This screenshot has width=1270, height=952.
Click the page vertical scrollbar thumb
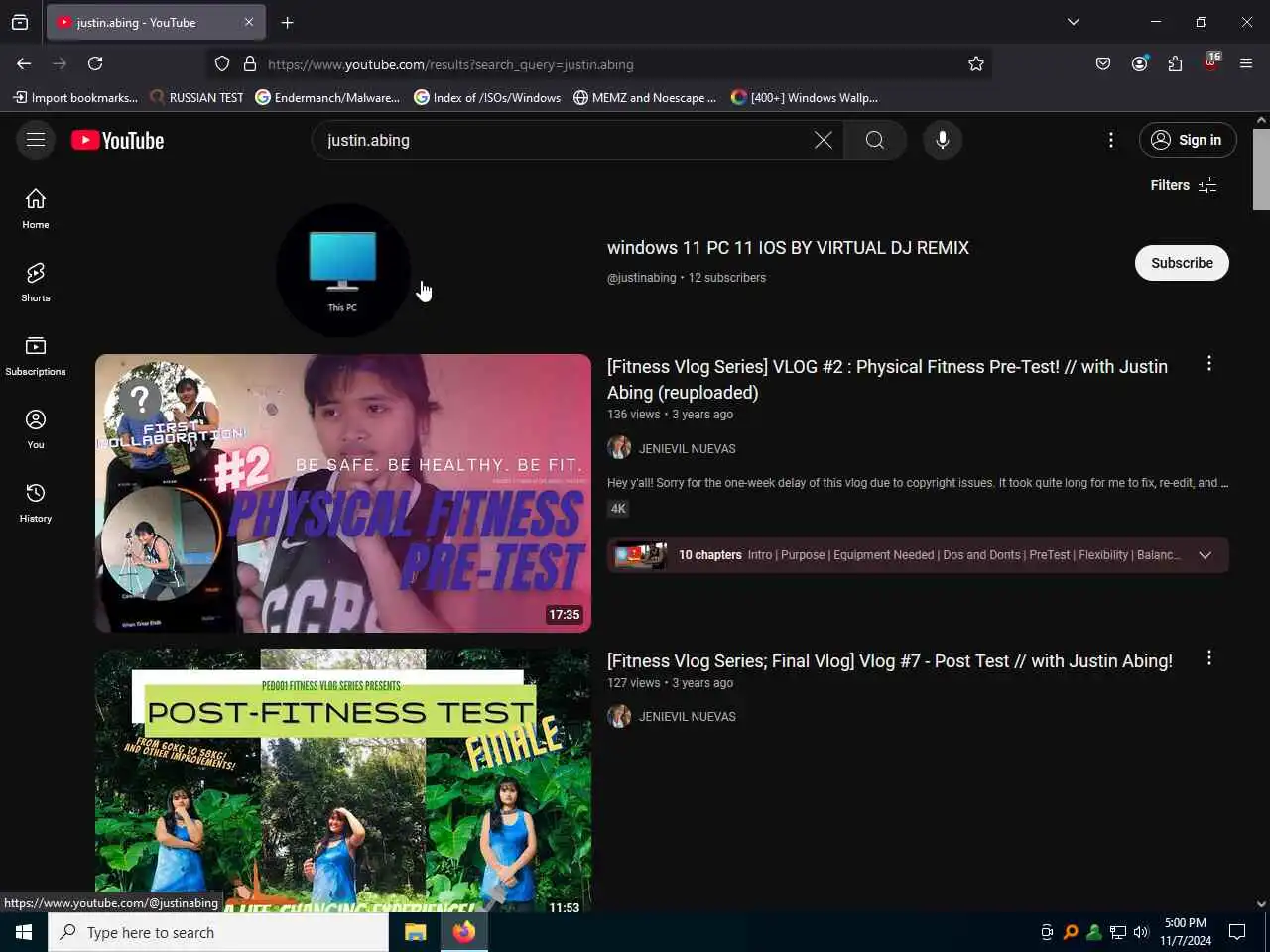click(x=1261, y=169)
